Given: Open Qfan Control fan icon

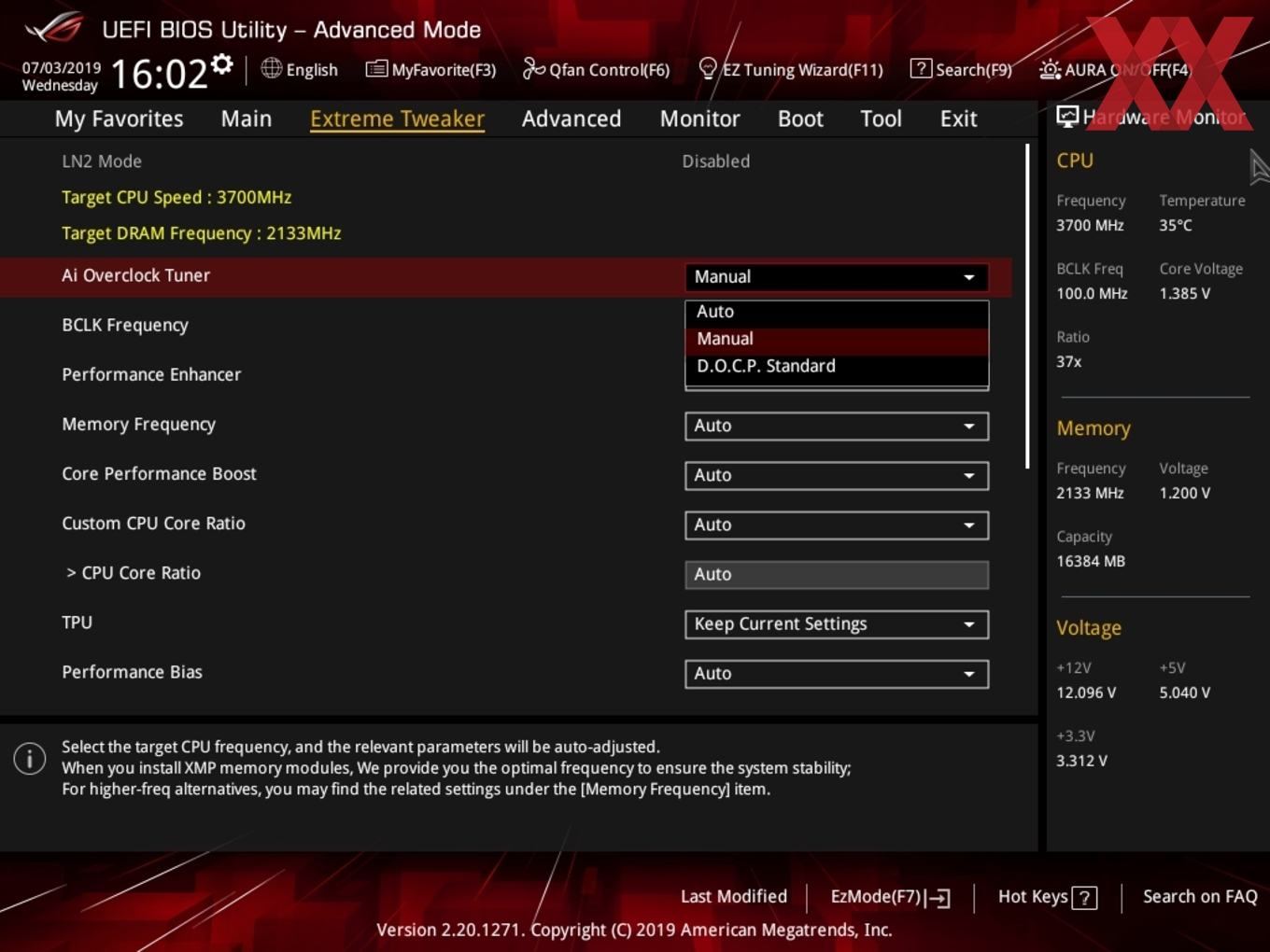Looking at the screenshot, I should coord(533,68).
